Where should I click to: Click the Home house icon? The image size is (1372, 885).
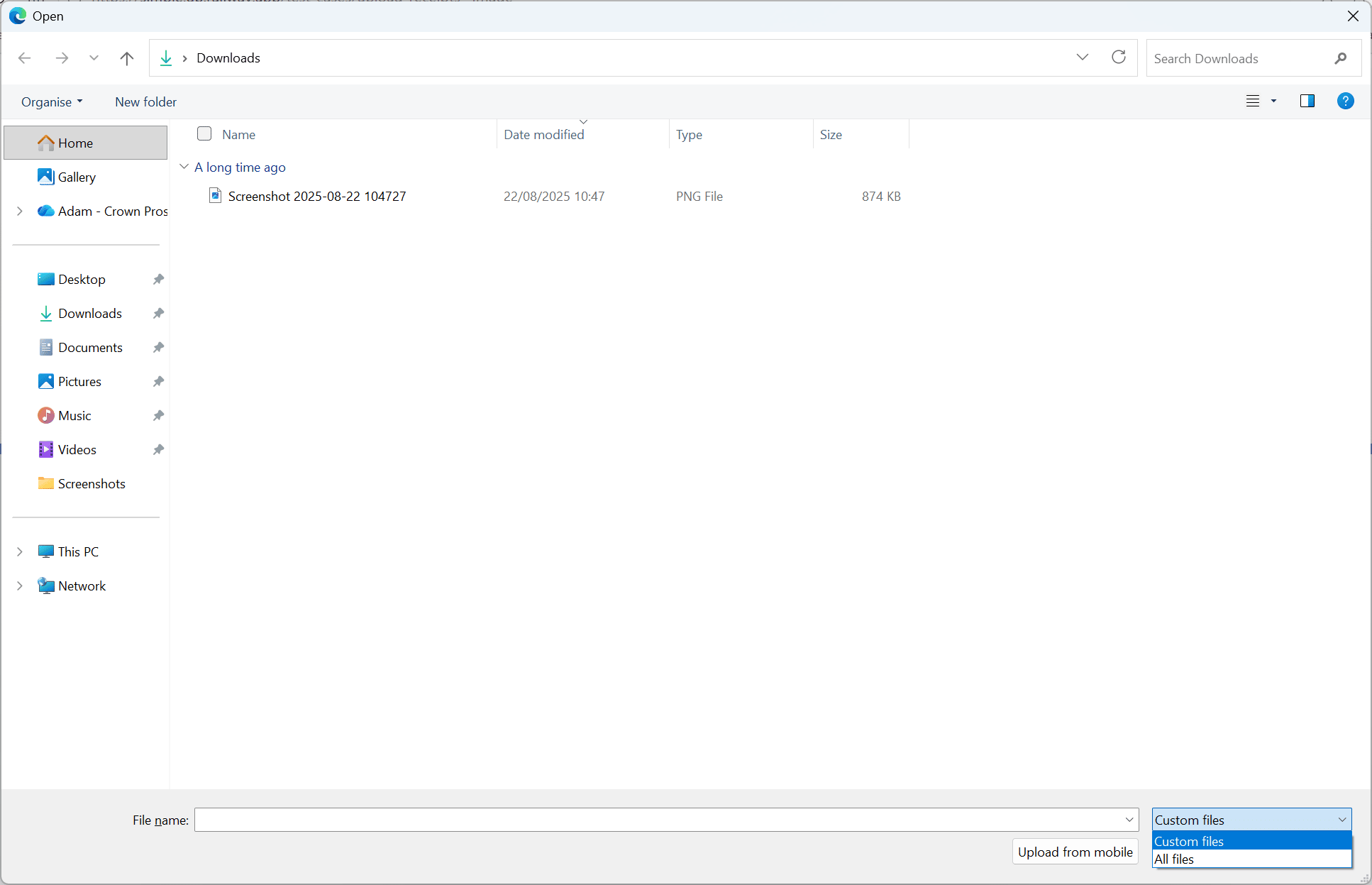click(46, 143)
